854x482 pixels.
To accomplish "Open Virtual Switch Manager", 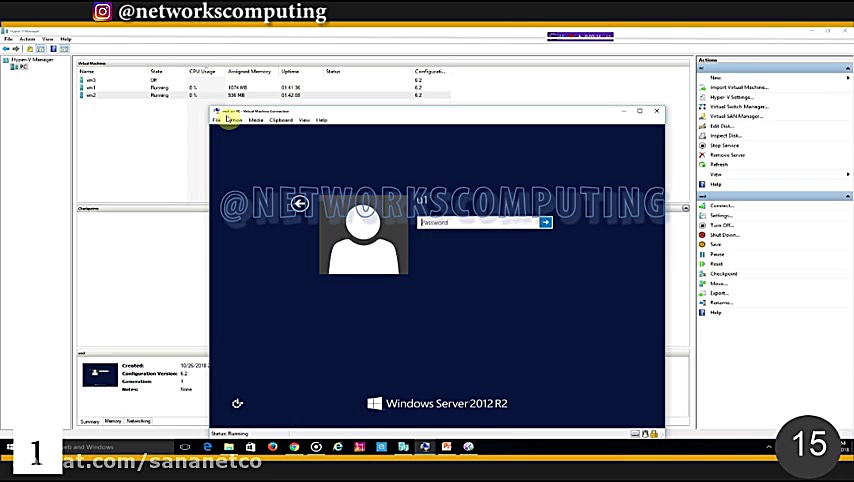I will 739,107.
